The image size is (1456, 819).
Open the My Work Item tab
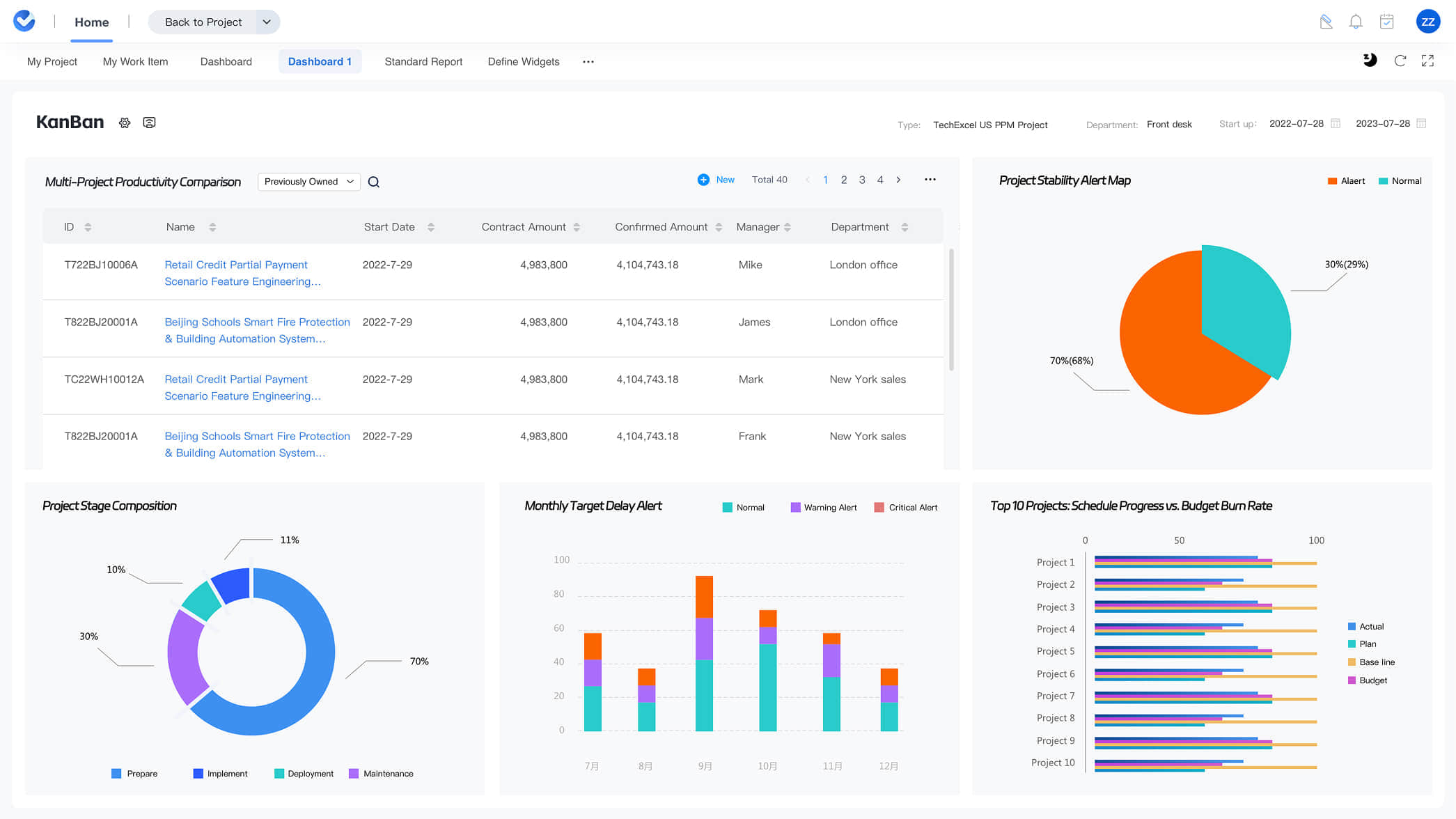pyautogui.click(x=135, y=61)
